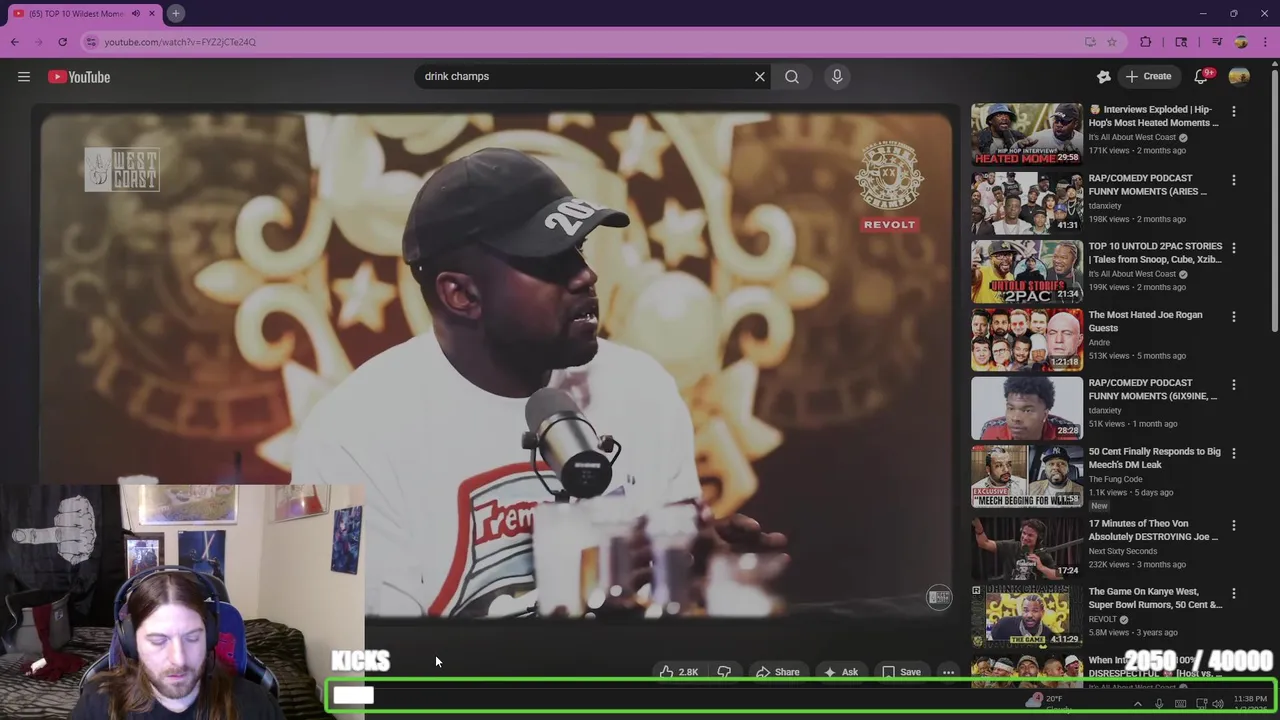
Task: Go to the YouTube home logo
Action: tap(79, 77)
